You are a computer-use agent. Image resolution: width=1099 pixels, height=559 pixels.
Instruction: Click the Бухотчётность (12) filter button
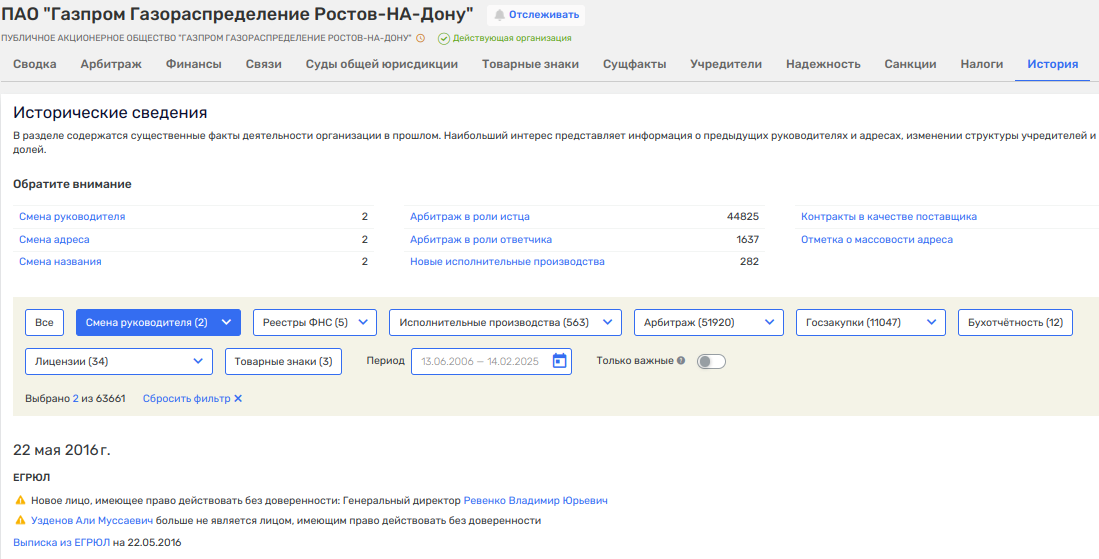(x=1015, y=322)
